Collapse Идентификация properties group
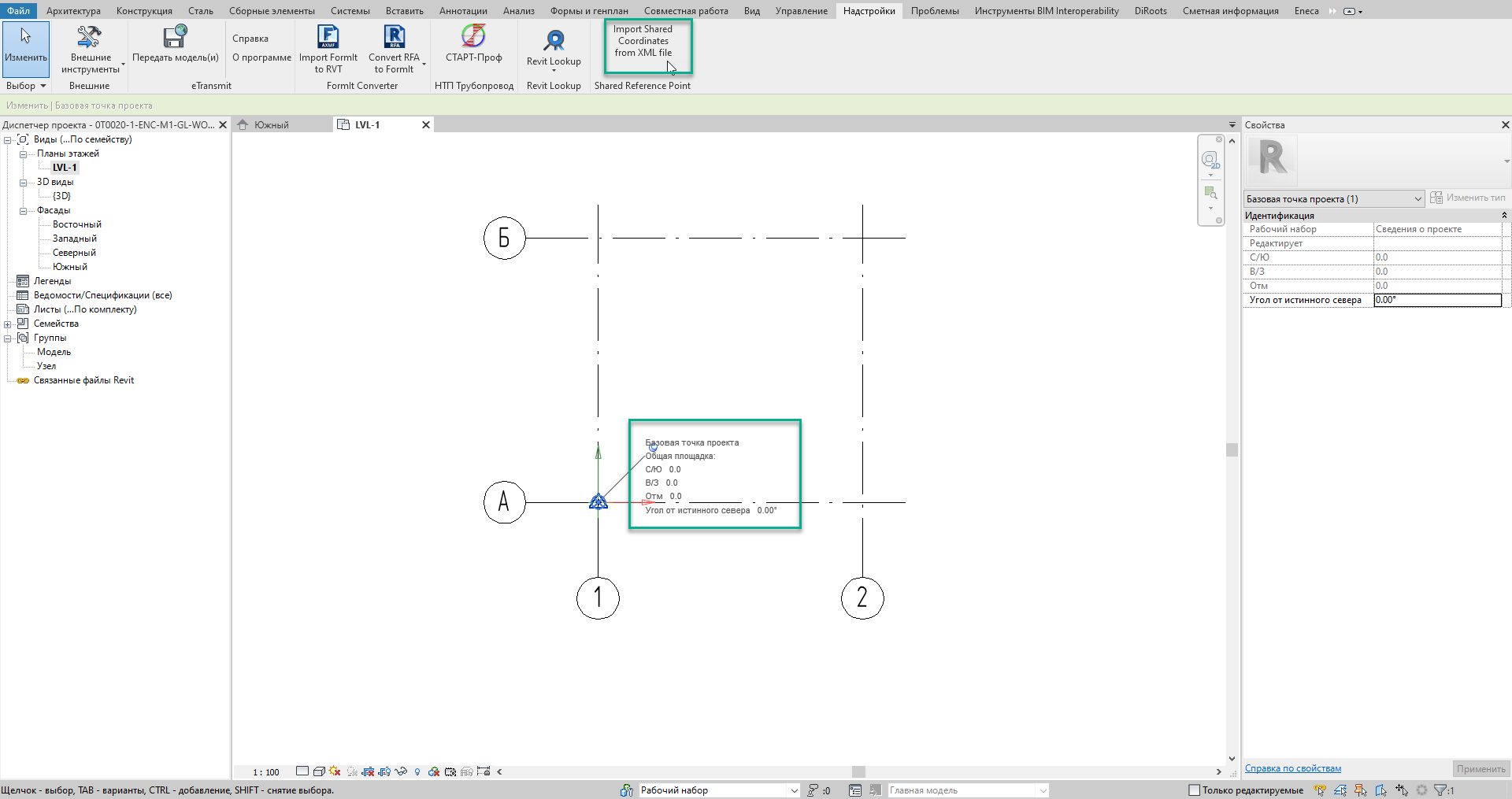 1504,216
